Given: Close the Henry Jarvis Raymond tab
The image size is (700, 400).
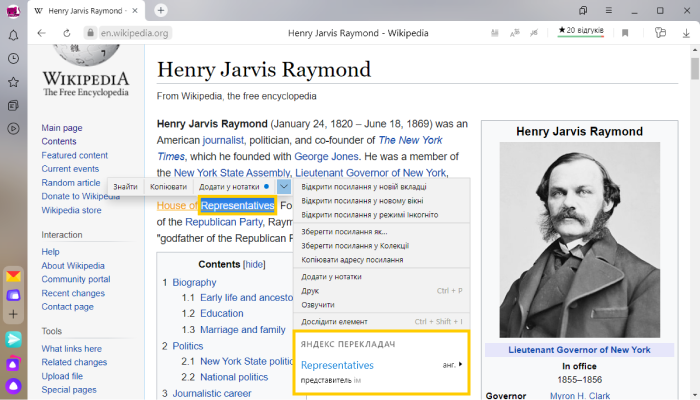Looking at the screenshot, I should pyautogui.click(x=135, y=11).
